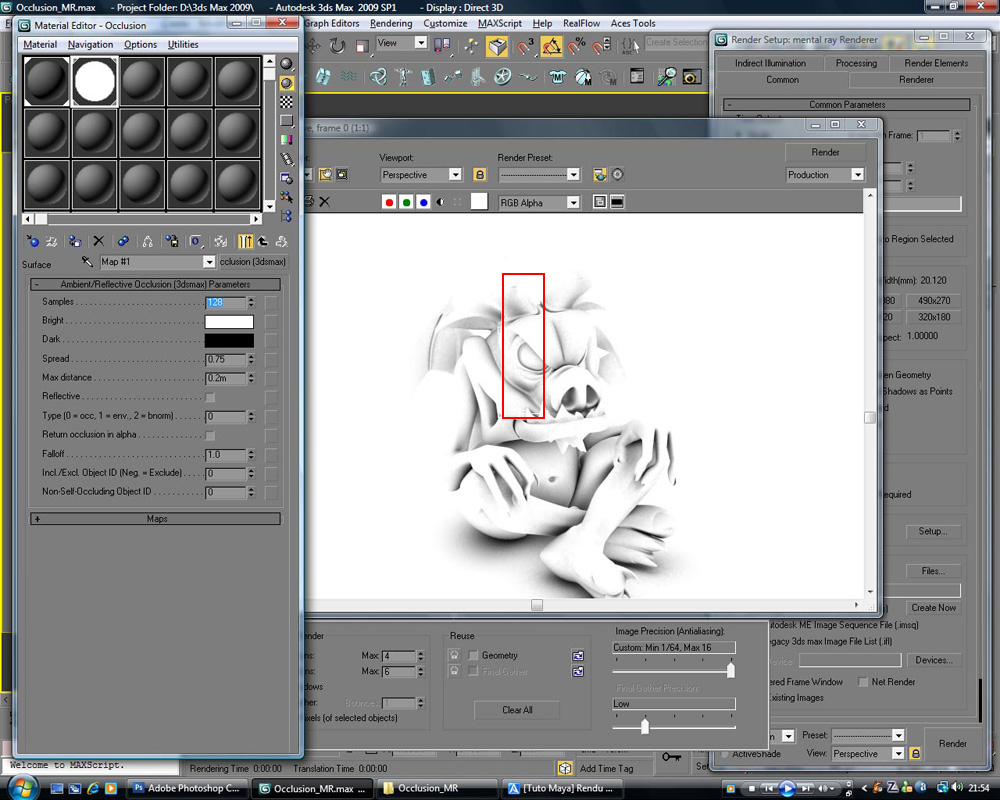Click the Clear X icon in render window
This screenshot has width=1000, height=800.
click(x=324, y=202)
